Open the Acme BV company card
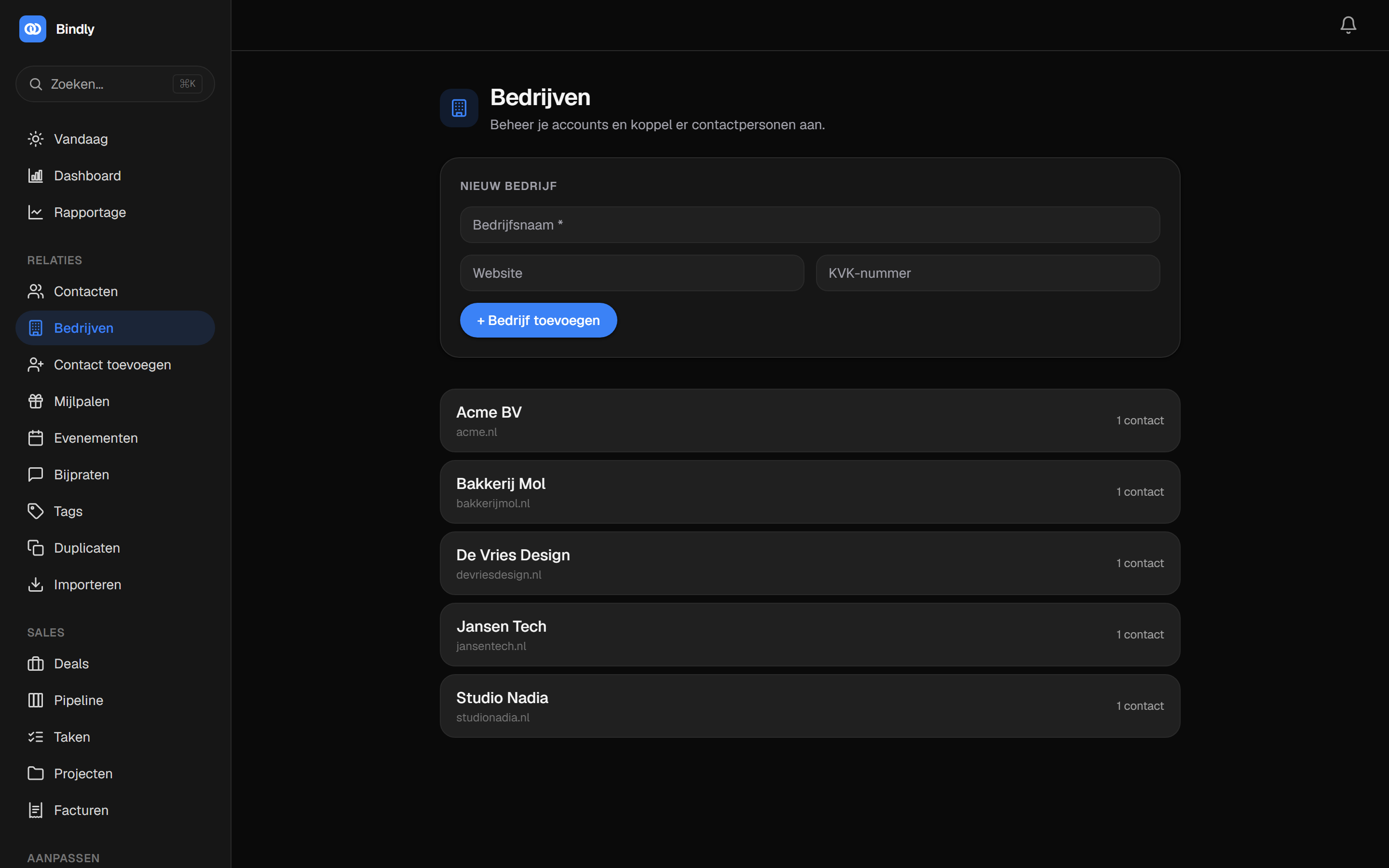Viewport: 1389px width, 868px height. pos(810,420)
